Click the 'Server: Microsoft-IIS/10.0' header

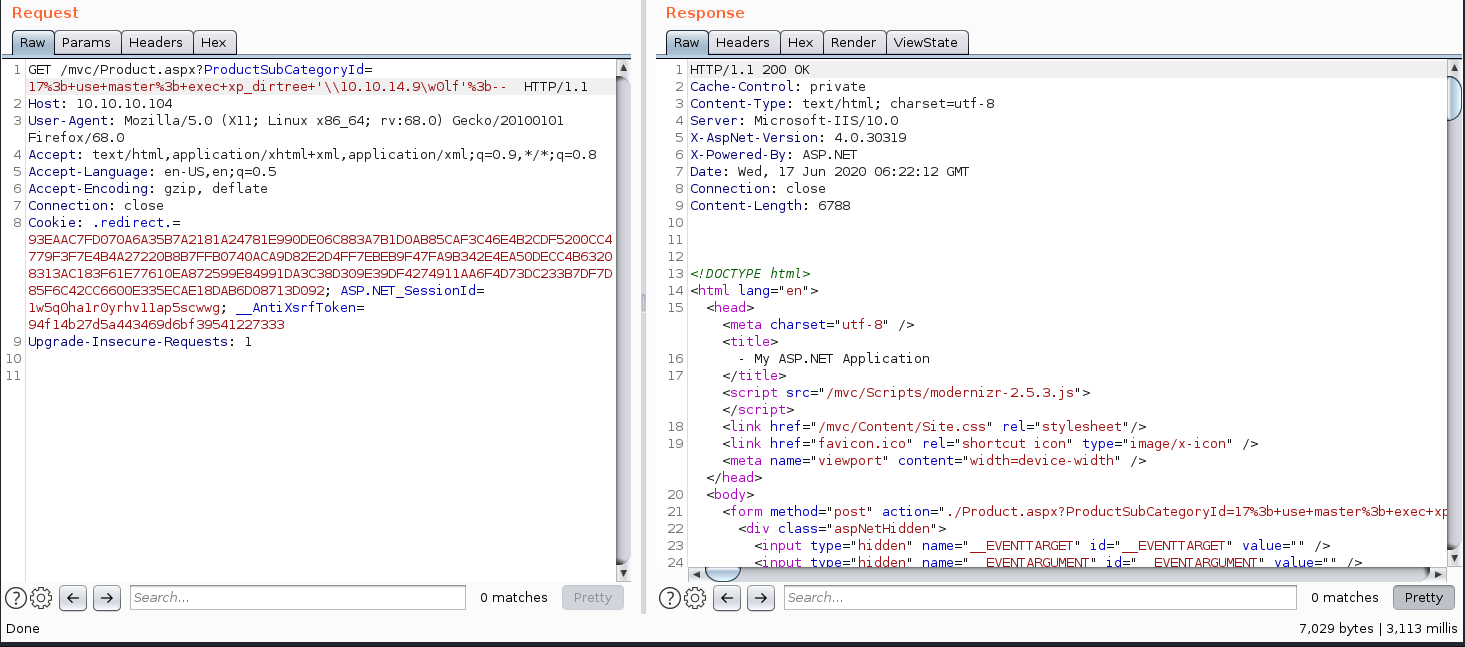[x=794, y=121]
